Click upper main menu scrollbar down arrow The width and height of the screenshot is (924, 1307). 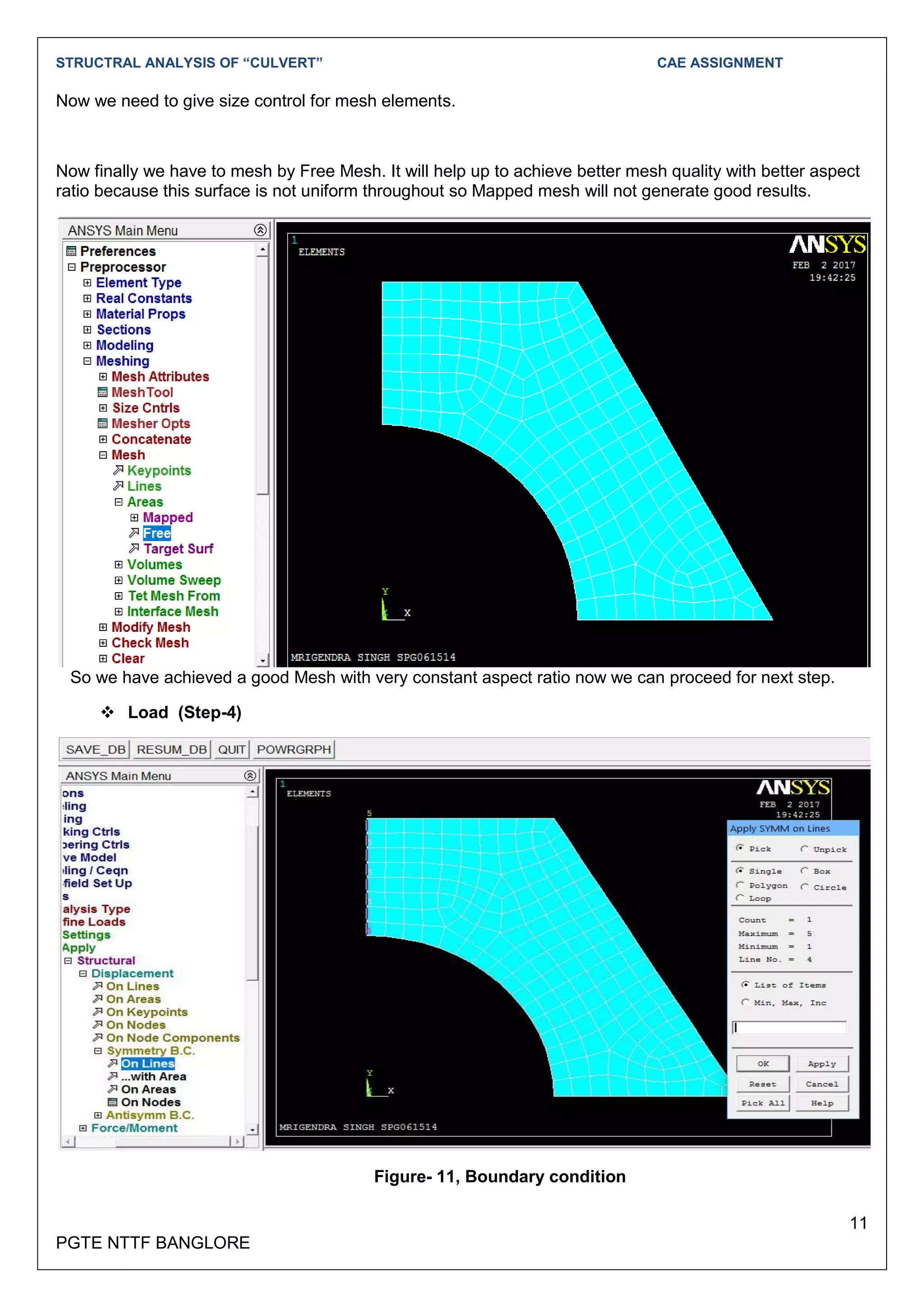tap(262, 660)
